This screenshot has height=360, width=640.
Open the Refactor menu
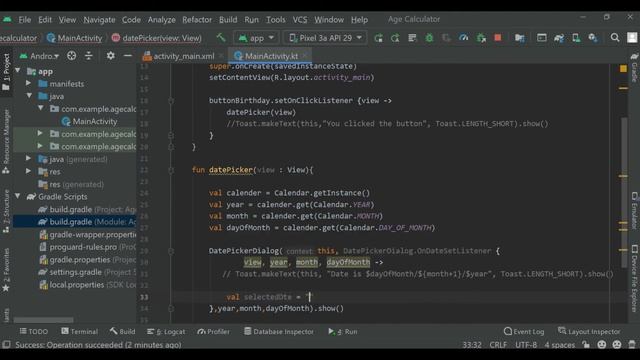(x=197, y=20)
